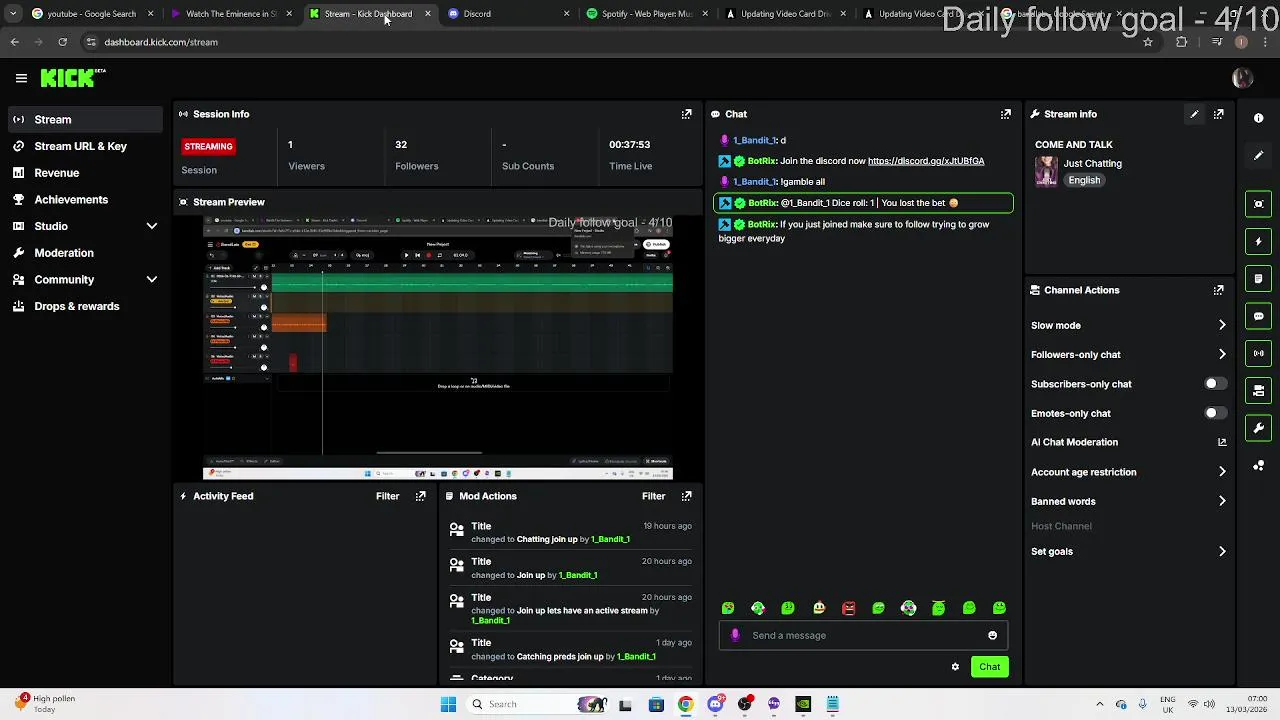Open the emoji picker in message box

click(x=992, y=635)
